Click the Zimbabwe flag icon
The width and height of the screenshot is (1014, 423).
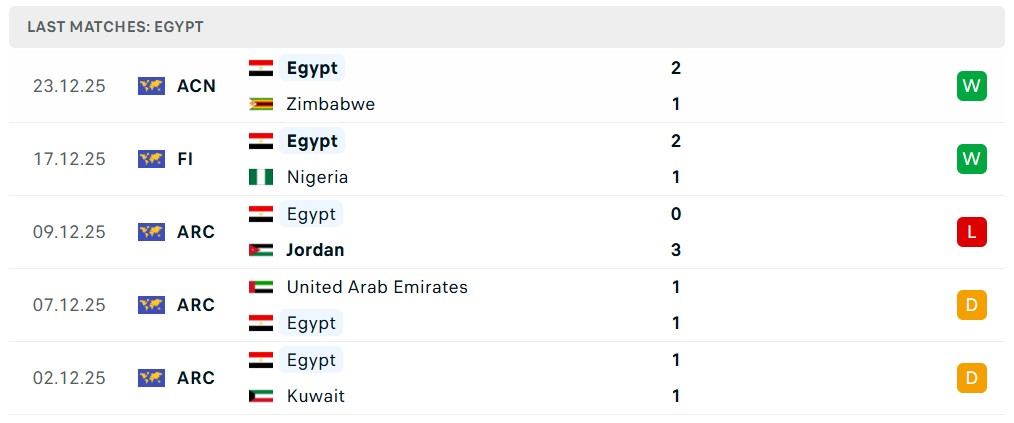pyautogui.click(x=261, y=104)
